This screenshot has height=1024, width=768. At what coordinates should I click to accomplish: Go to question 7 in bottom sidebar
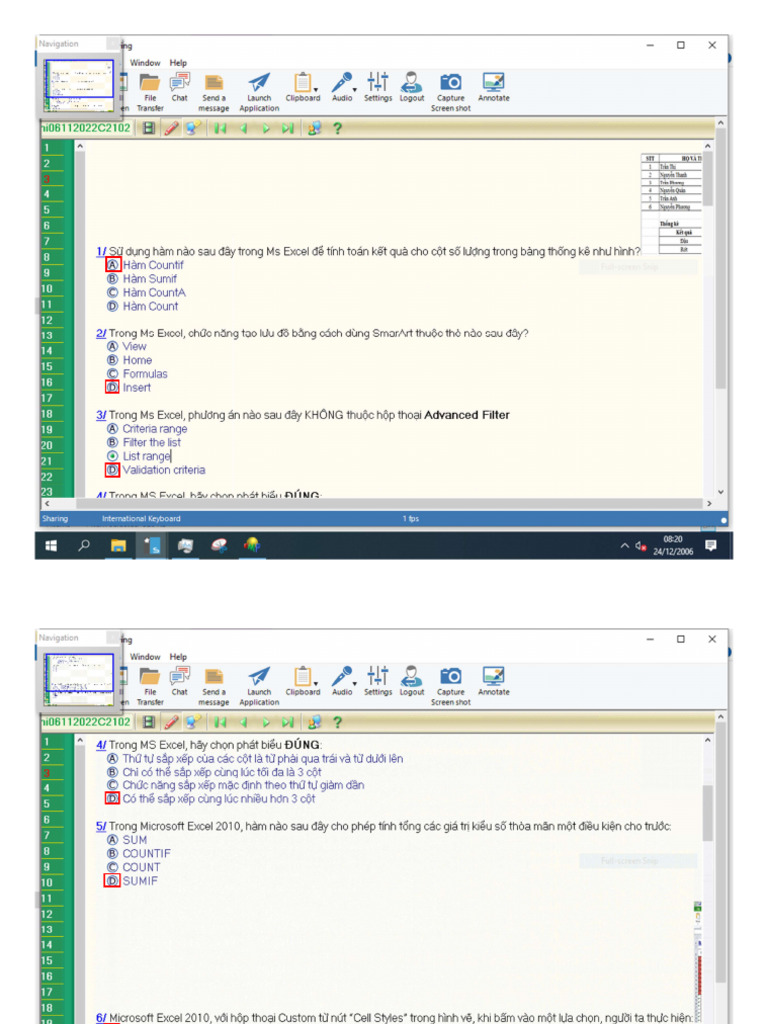pos(47,835)
